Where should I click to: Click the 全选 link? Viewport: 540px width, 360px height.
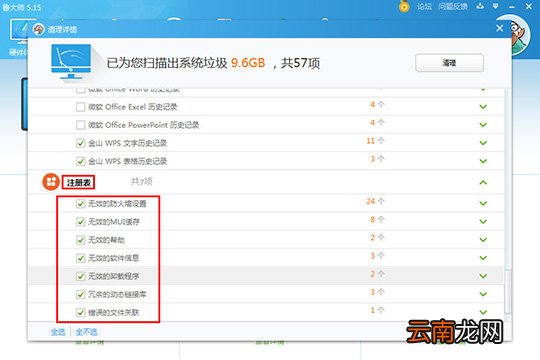coord(58,332)
